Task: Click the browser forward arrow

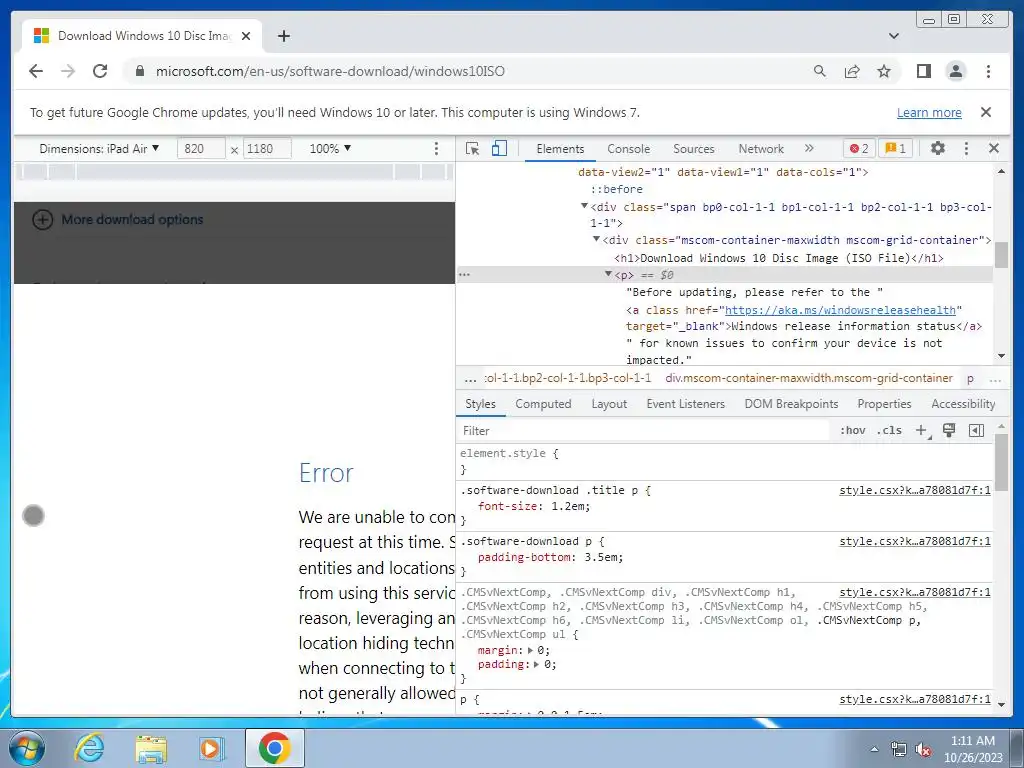Action: point(68,71)
